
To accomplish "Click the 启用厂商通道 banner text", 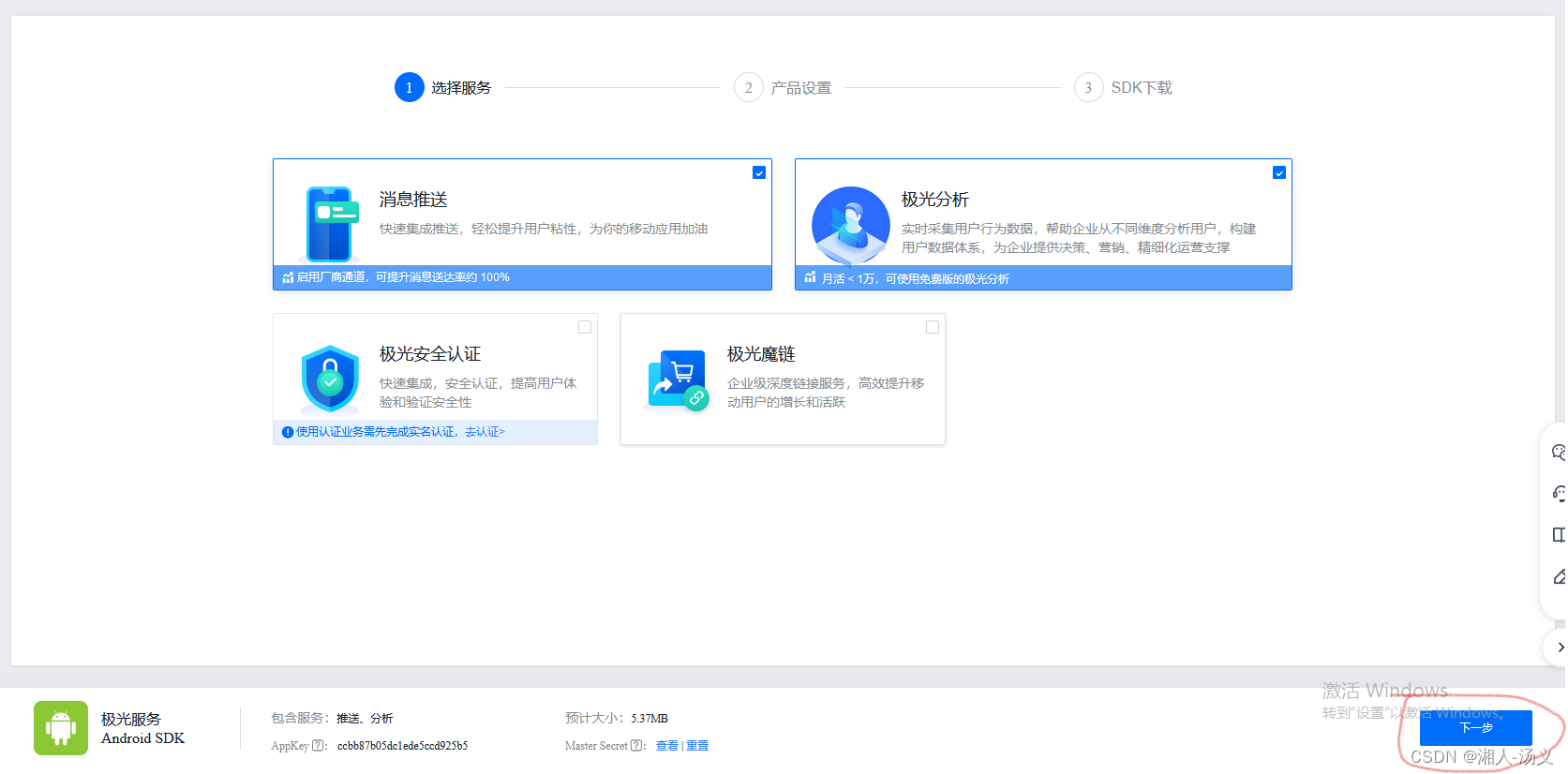I will [403, 277].
